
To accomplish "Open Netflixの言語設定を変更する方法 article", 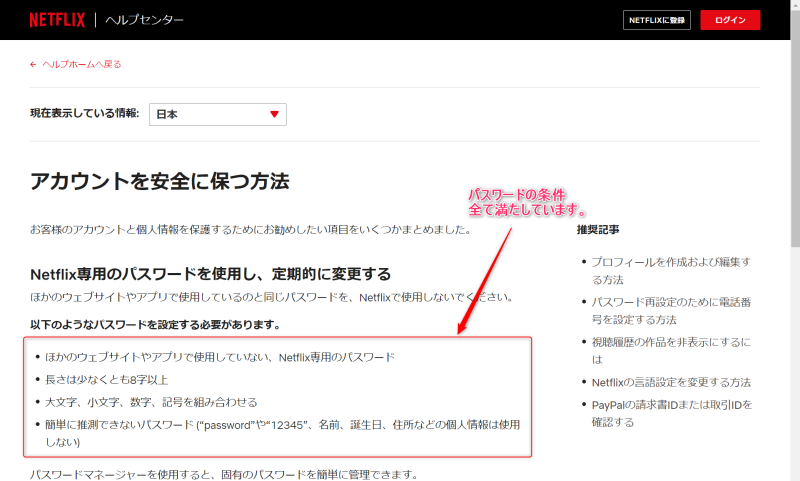I will (671, 382).
